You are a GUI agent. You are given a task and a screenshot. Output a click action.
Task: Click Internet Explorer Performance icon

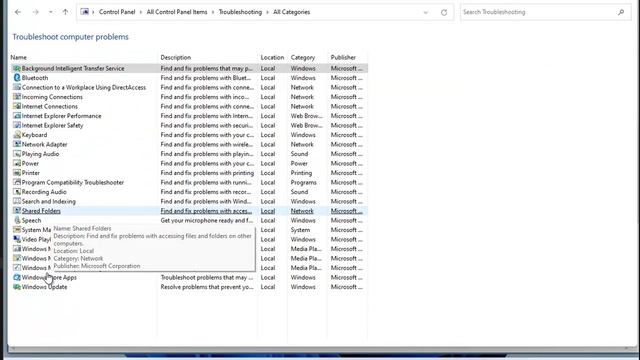click(x=17, y=116)
